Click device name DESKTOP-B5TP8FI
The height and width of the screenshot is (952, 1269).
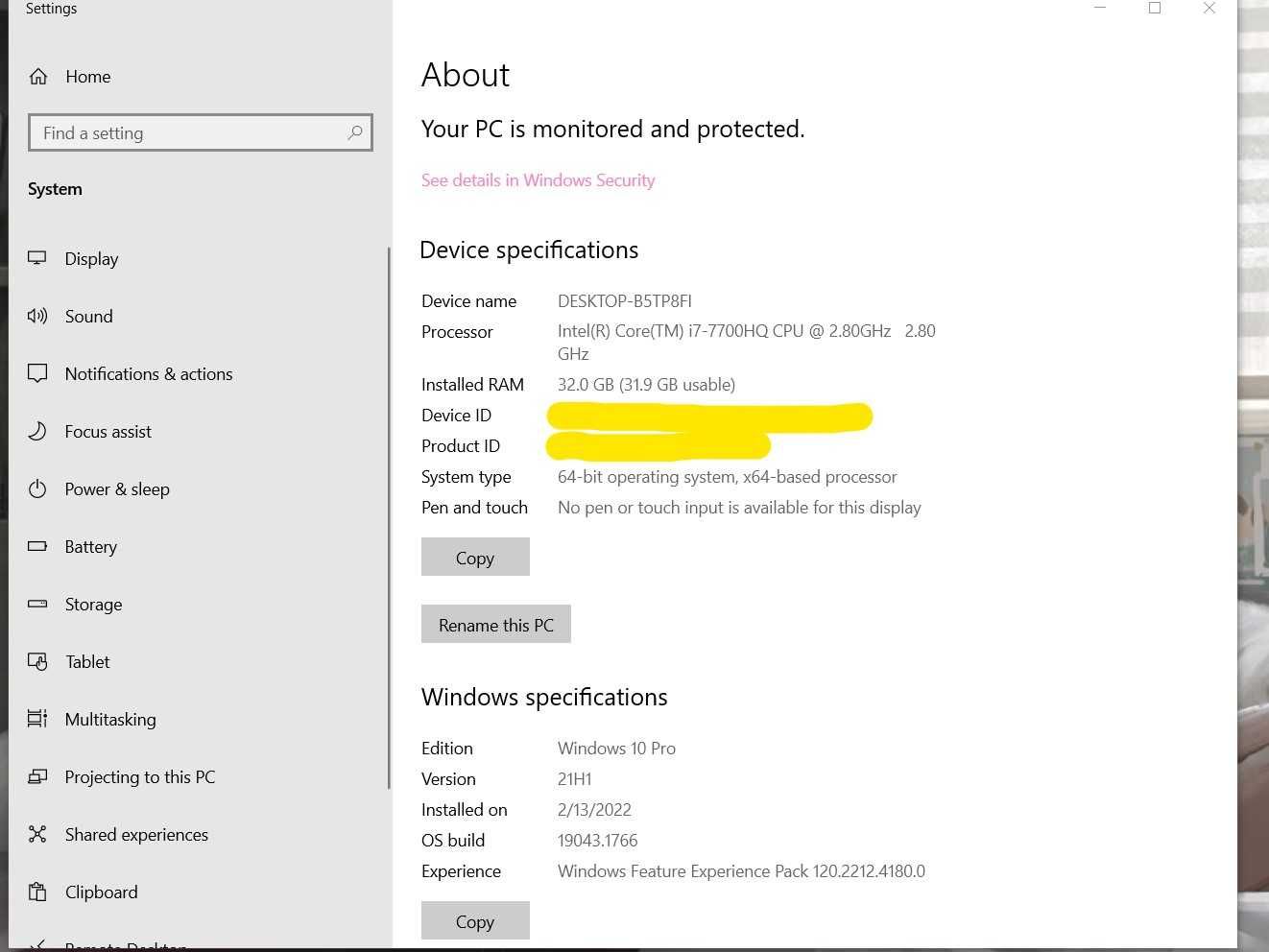pos(625,300)
